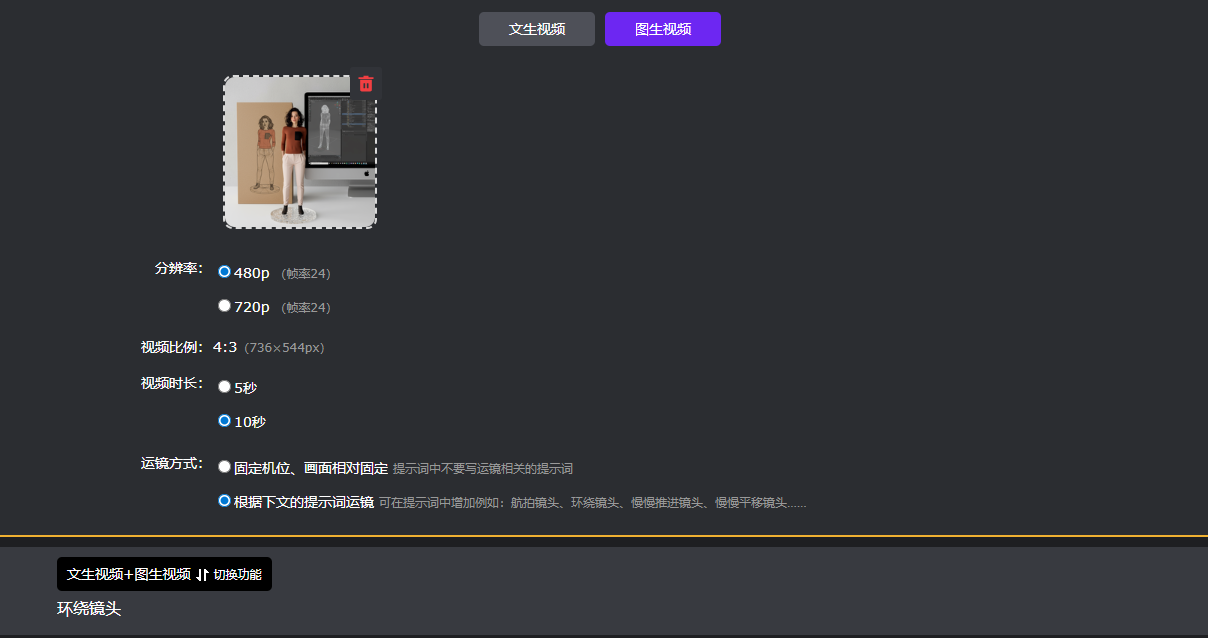Click the 4:3 aspect ratio value
The image size is (1208, 638).
(x=225, y=347)
